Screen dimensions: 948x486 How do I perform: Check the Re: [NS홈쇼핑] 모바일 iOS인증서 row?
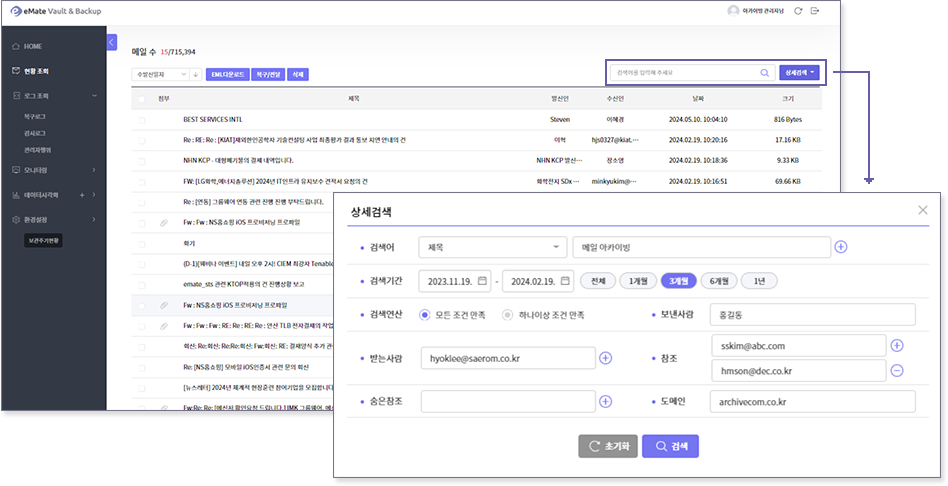[141, 368]
